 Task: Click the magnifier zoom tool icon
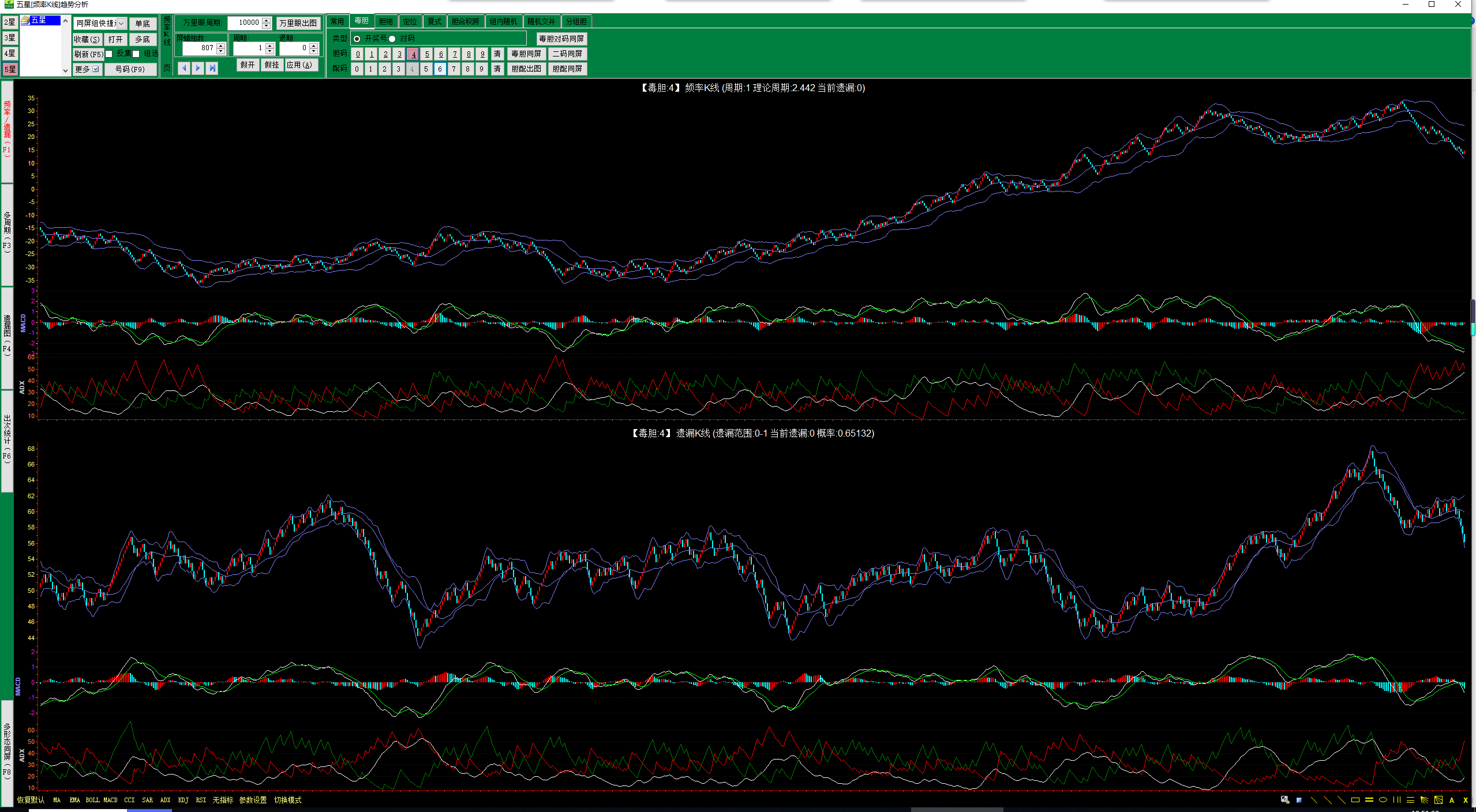(1284, 800)
